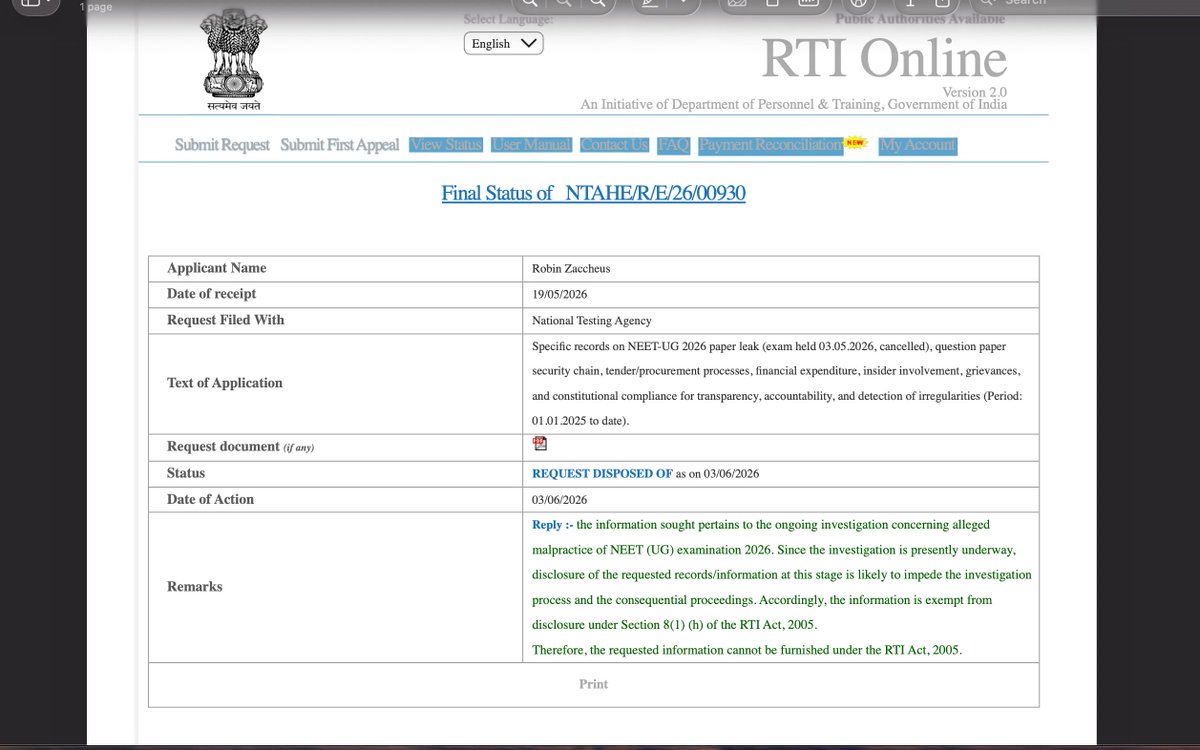Click the RTI Online title heading
Screen dimensions: 1200x750
click(x=884, y=58)
